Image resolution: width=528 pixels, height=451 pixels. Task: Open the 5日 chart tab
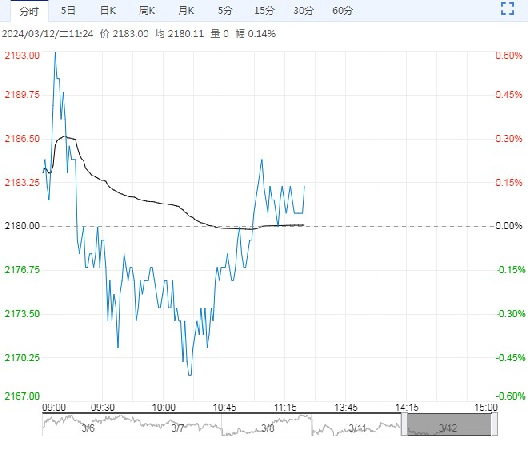click(x=68, y=11)
